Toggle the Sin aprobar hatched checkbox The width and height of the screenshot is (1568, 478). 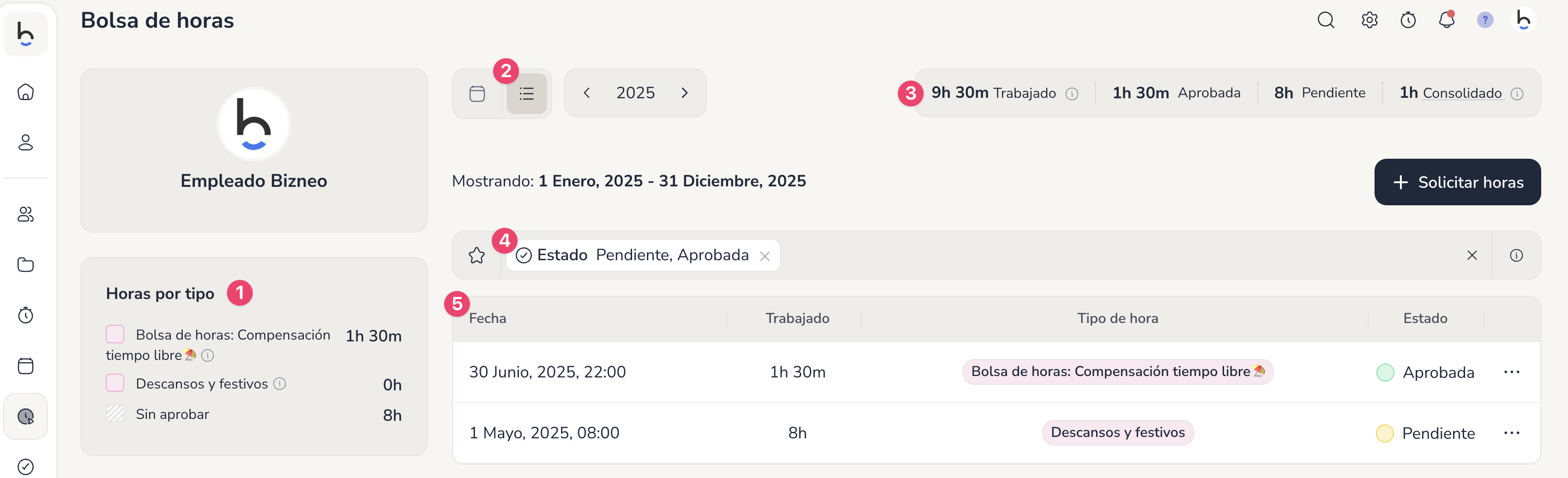coord(115,413)
